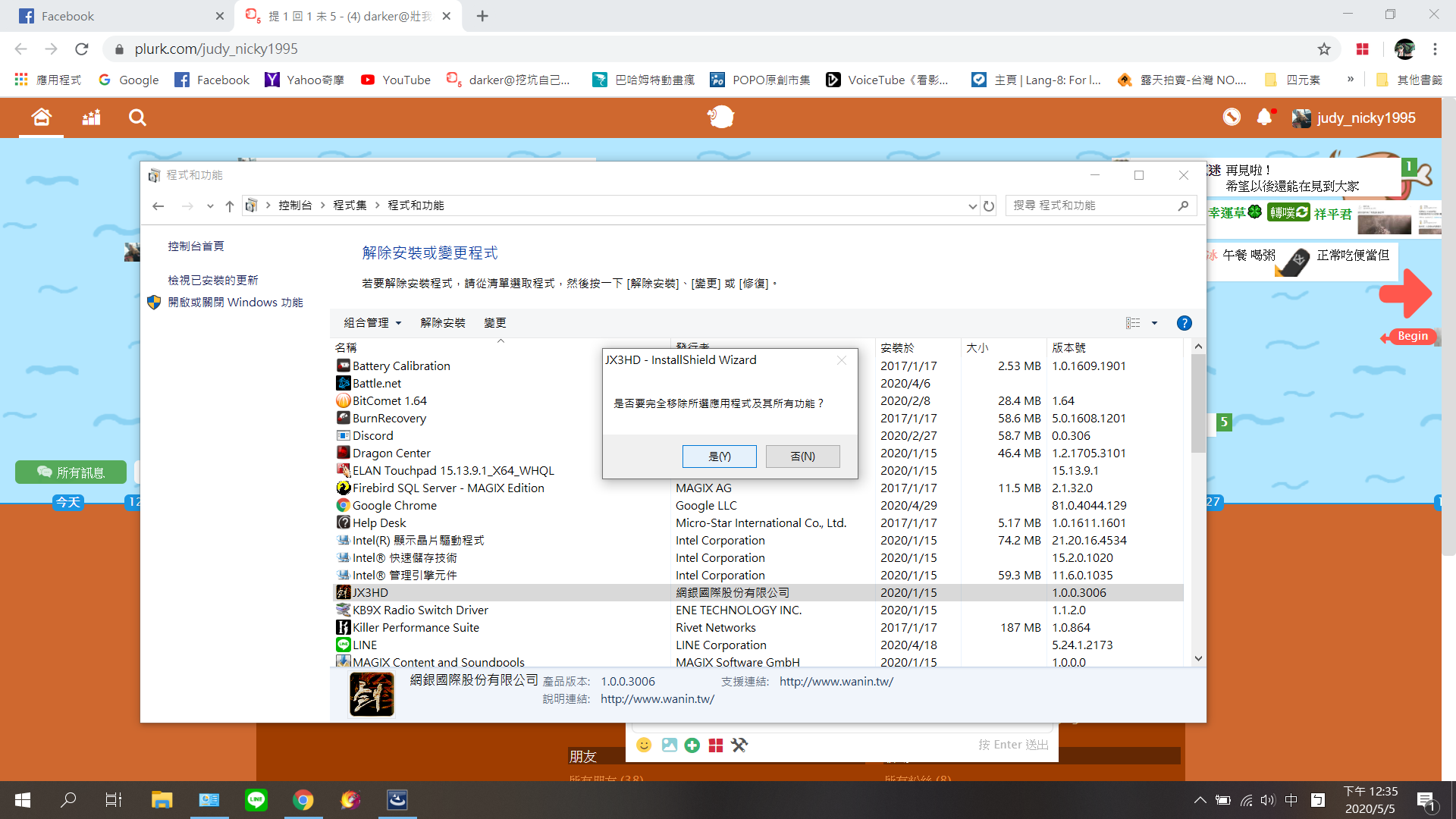Open File Explorer from taskbar
Viewport: 1456px width, 819px height.
coord(162,800)
